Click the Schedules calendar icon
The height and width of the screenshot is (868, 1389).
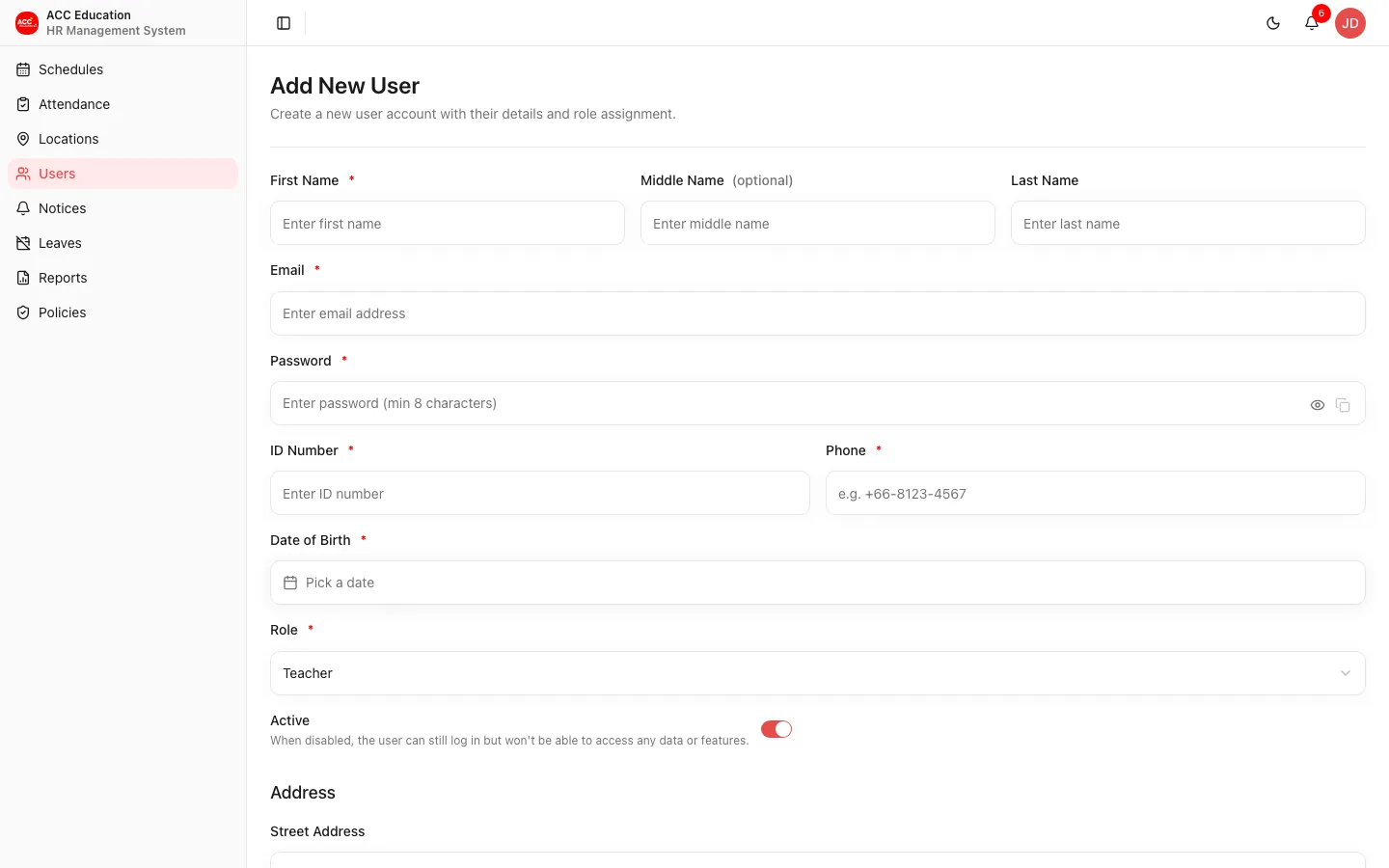pos(23,69)
